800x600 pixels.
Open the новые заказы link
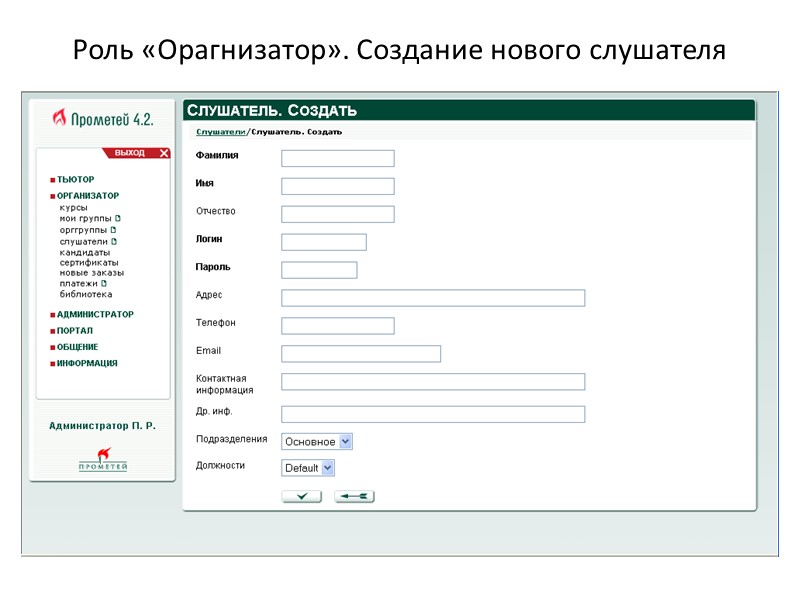click(92, 273)
